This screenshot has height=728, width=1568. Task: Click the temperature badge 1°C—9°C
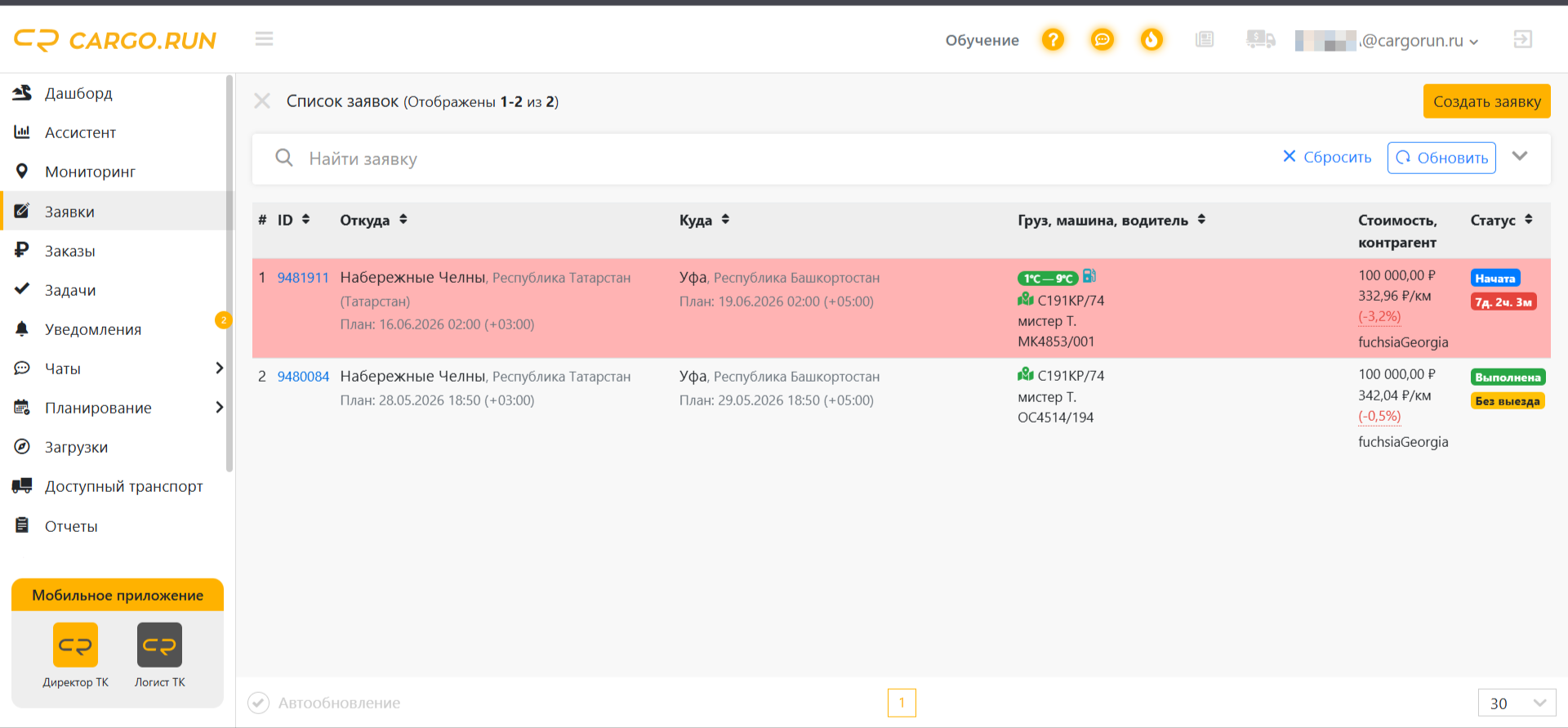[1048, 279]
